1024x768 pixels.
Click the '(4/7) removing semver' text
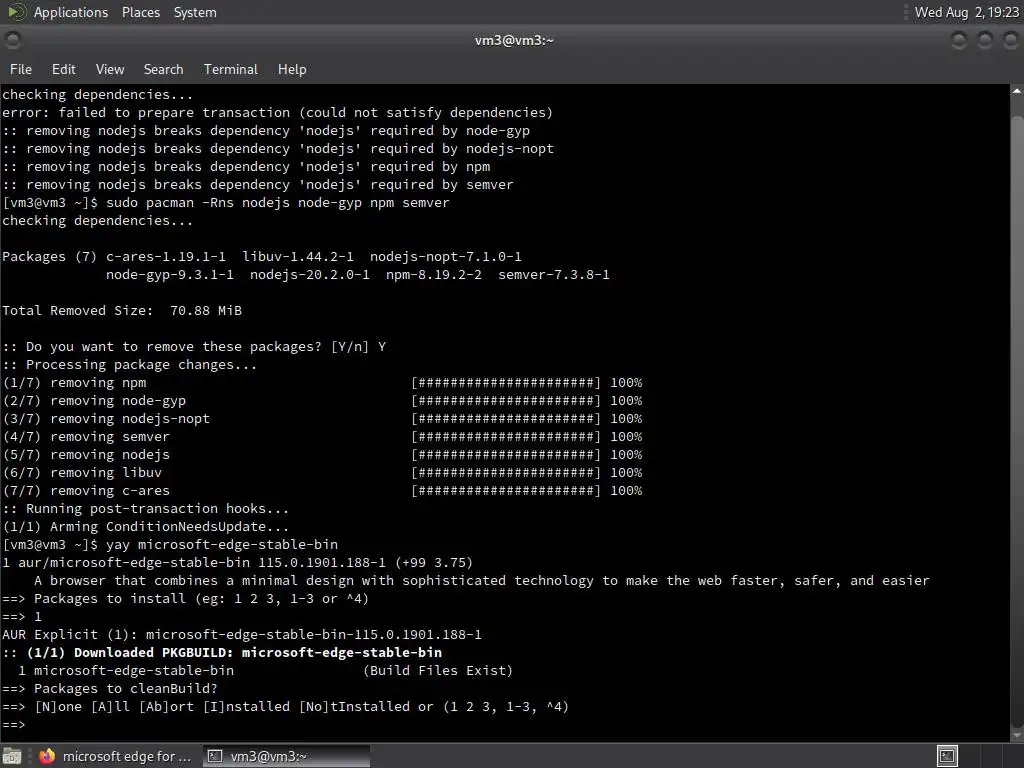coord(86,437)
